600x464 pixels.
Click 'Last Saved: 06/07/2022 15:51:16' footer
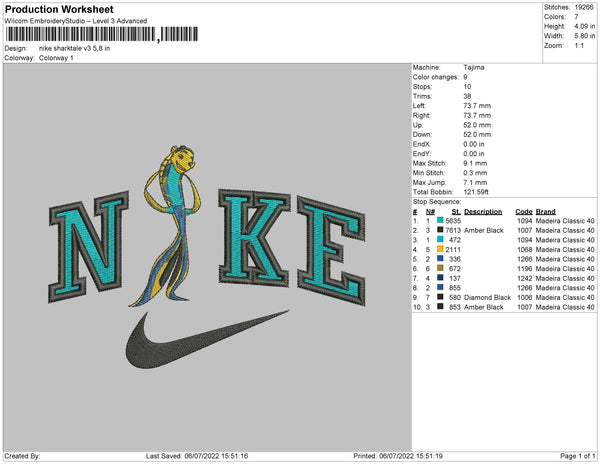coord(197,456)
